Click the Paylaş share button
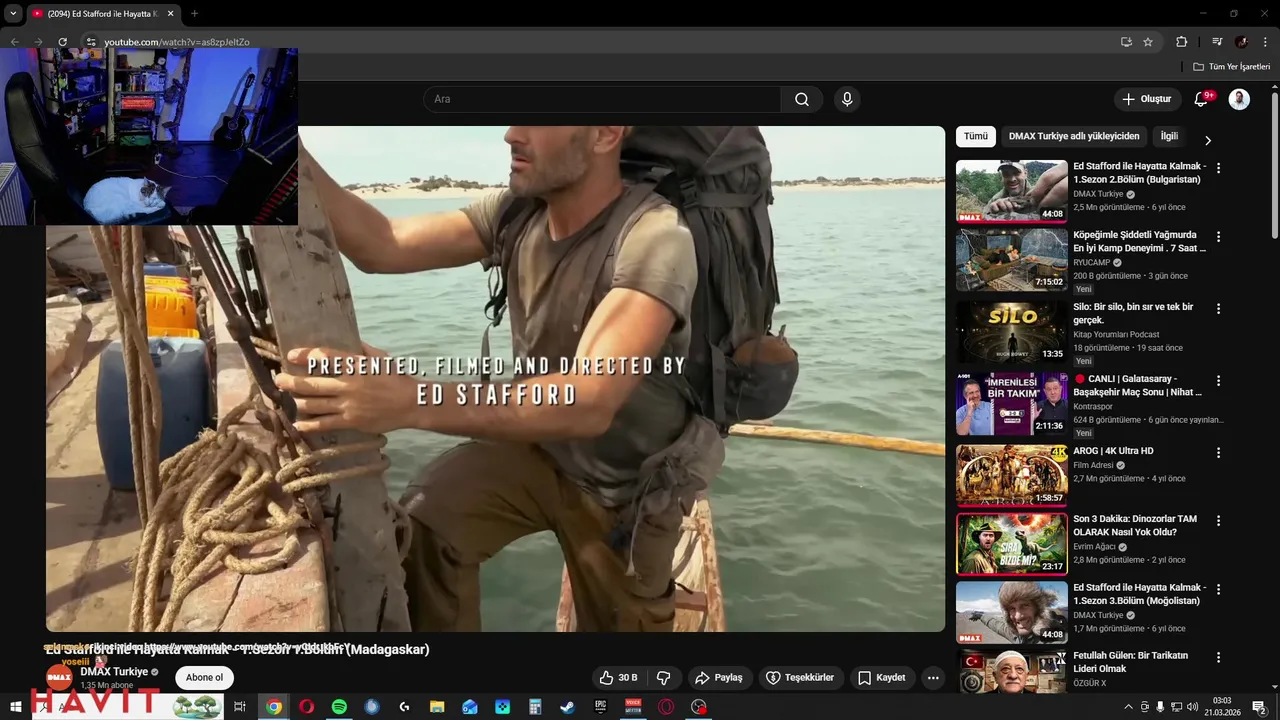 719,677
